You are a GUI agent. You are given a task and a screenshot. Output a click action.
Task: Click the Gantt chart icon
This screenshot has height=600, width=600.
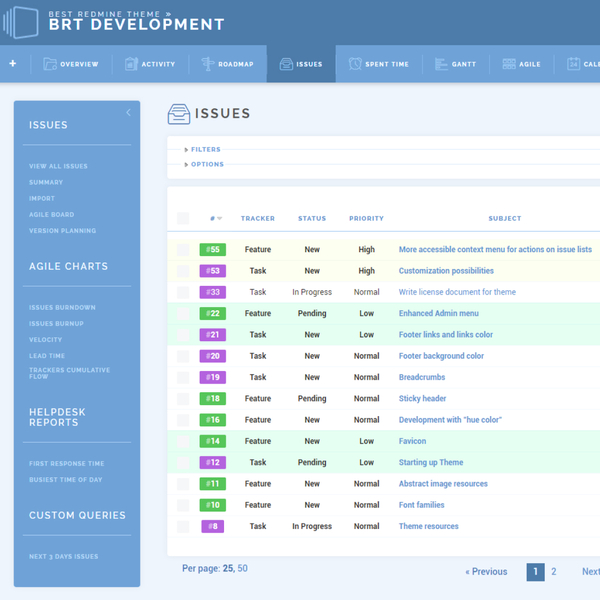click(442, 64)
